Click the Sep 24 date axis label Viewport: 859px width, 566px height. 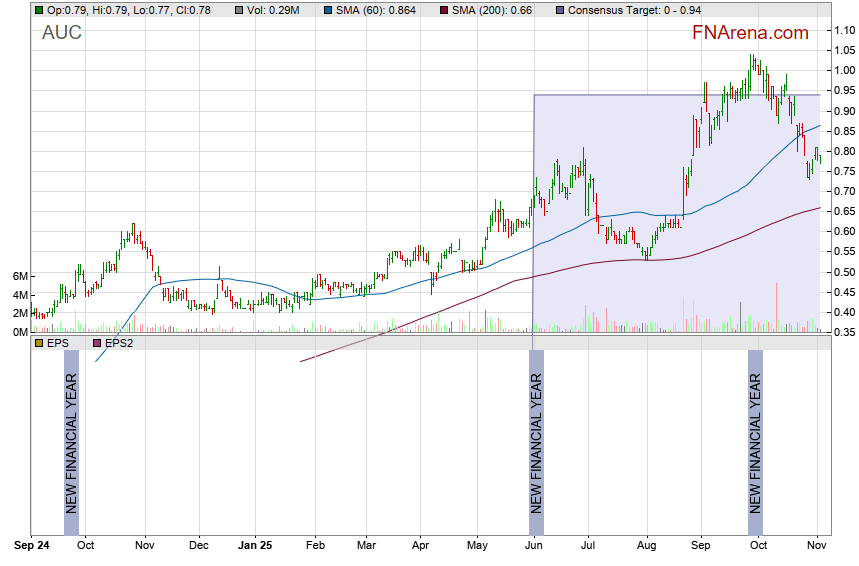tap(31, 546)
